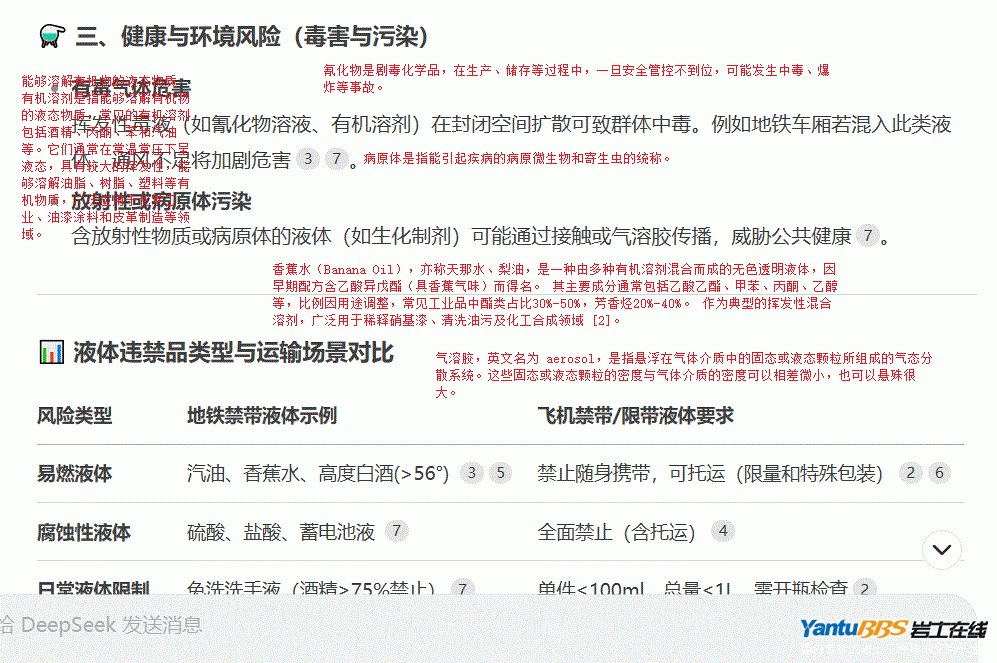Click citation badge 3 after 通风不足将加剧危害
Screen dimensions: 997x663
(x=309, y=159)
